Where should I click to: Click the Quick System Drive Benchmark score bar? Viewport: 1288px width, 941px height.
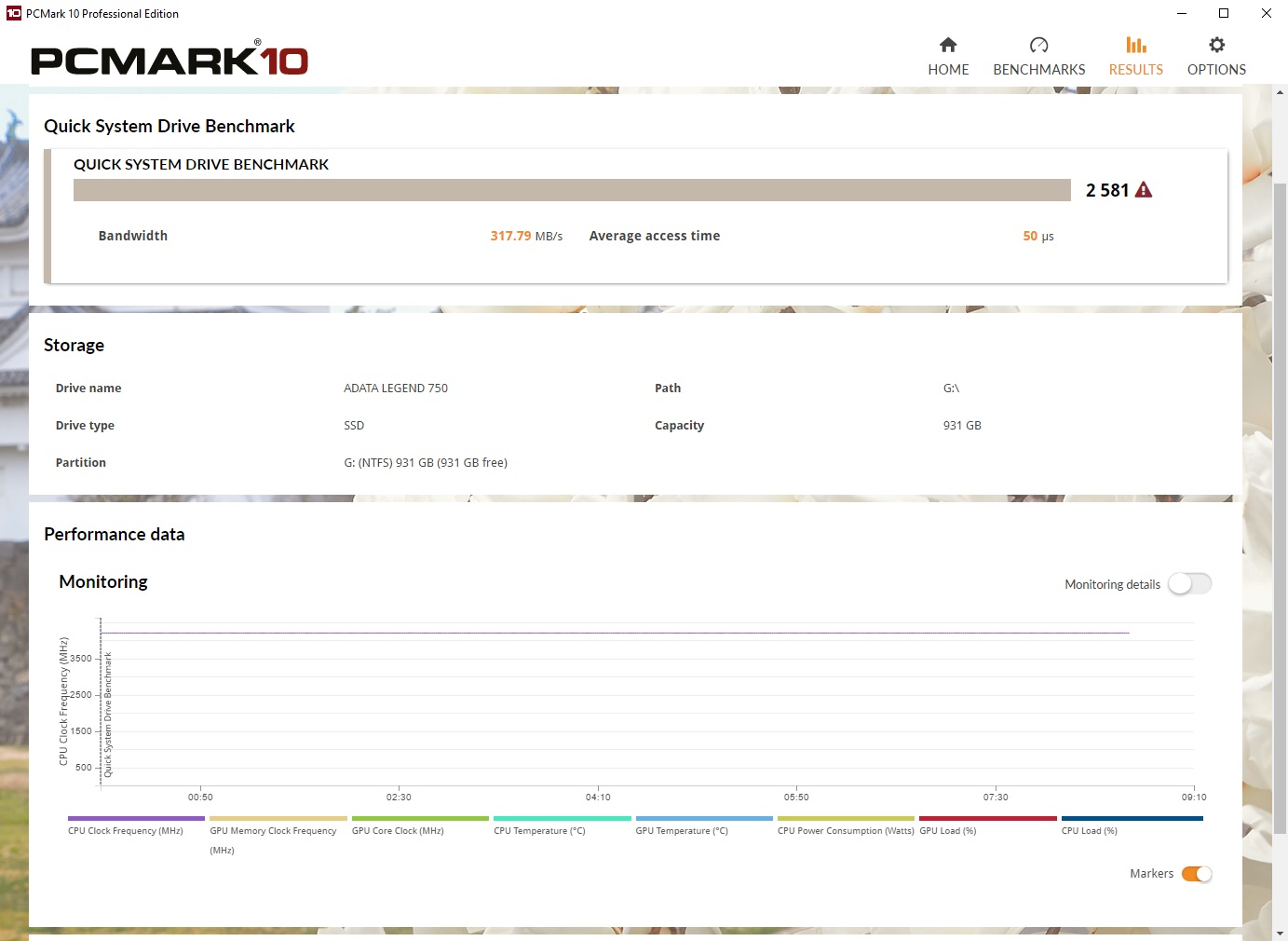[572, 190]
